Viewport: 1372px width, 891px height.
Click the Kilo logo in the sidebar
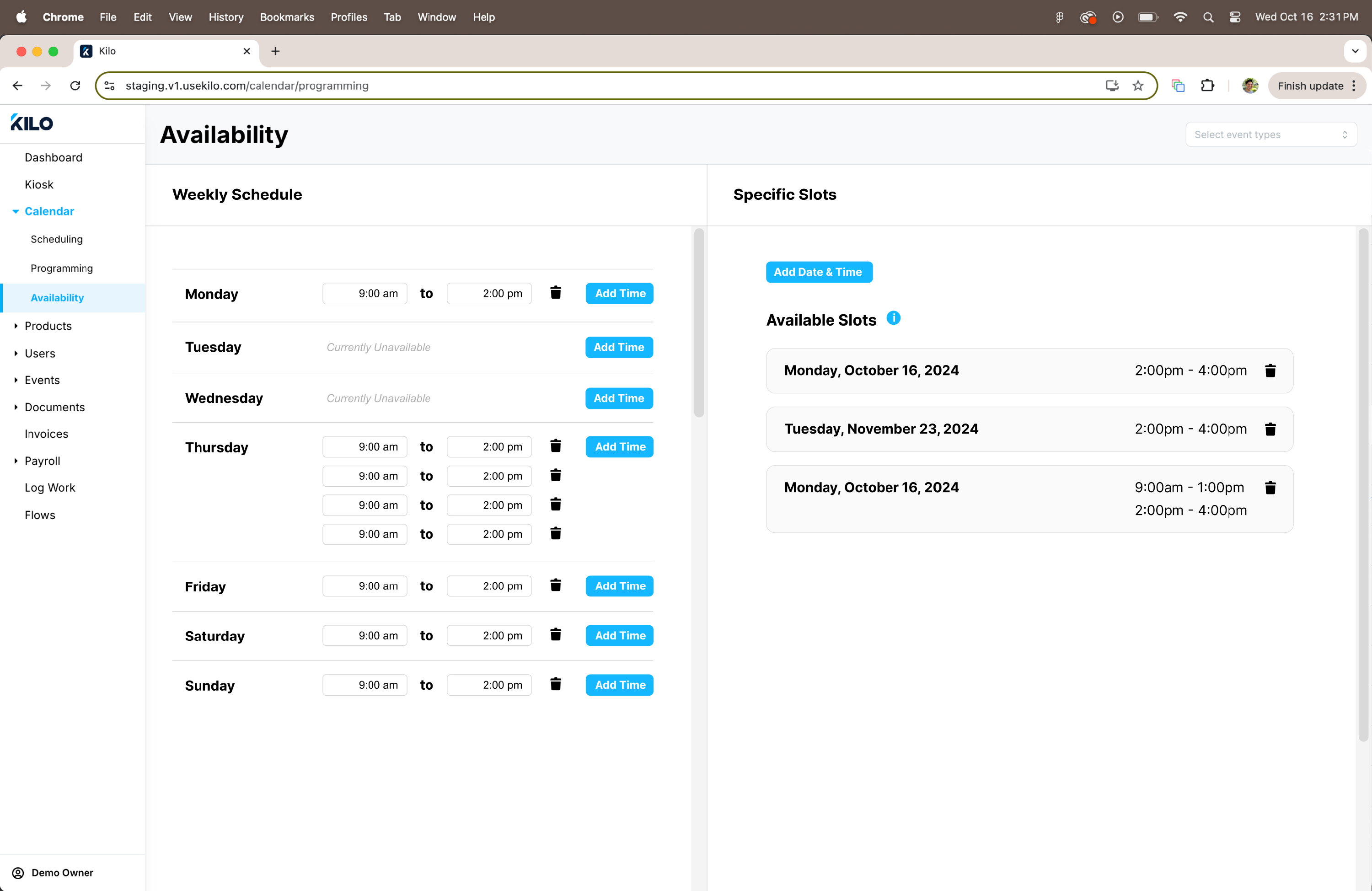coord(32,123)
